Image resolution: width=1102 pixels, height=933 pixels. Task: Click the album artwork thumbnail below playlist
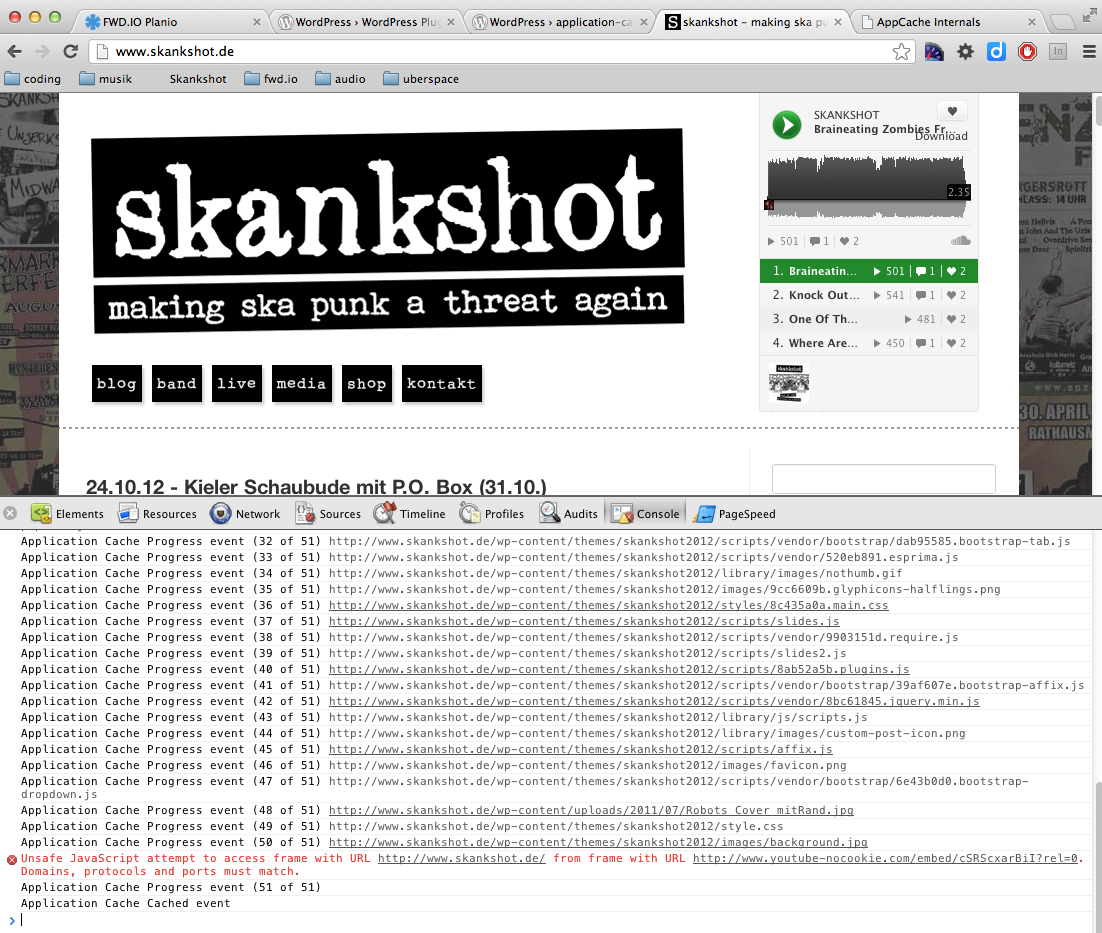click(789, 383)
